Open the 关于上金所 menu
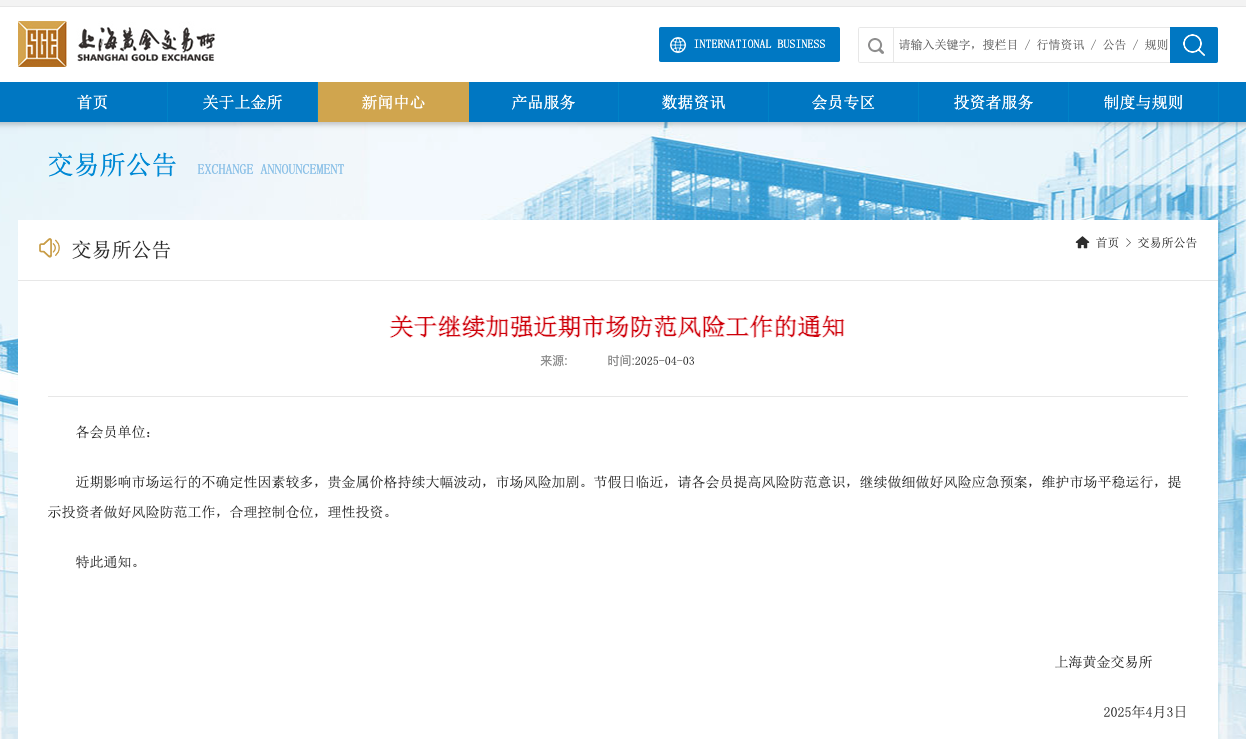1246x739 pixels. (x=242, y=102)
